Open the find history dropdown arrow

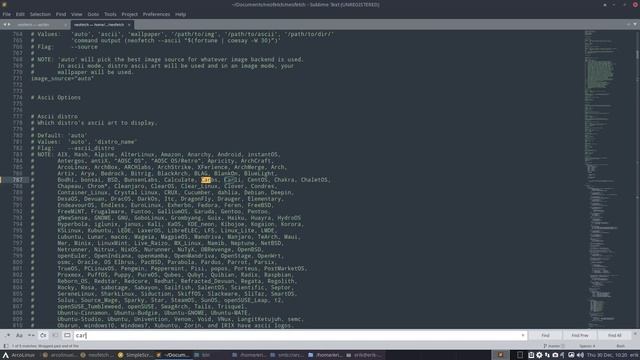(x=523, y=335)
